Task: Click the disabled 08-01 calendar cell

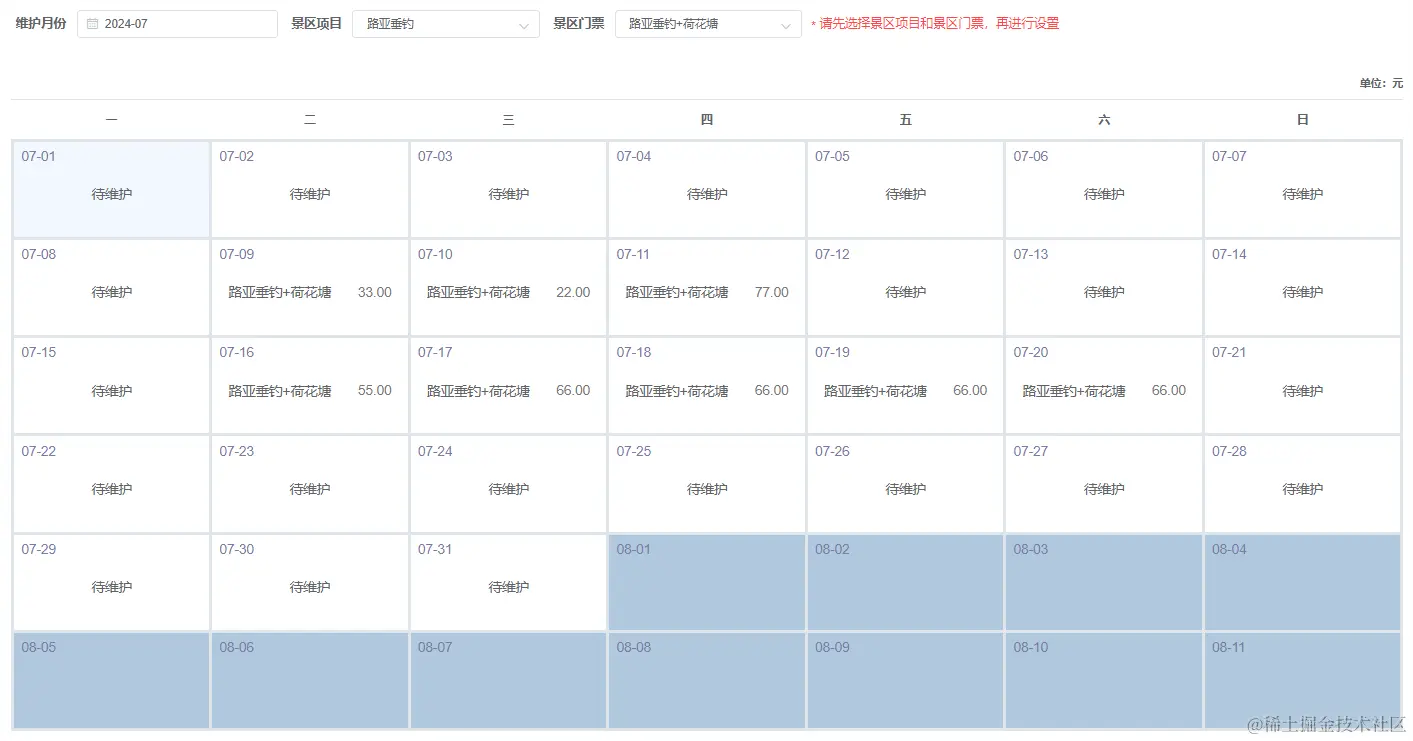Action: (705, 580)
